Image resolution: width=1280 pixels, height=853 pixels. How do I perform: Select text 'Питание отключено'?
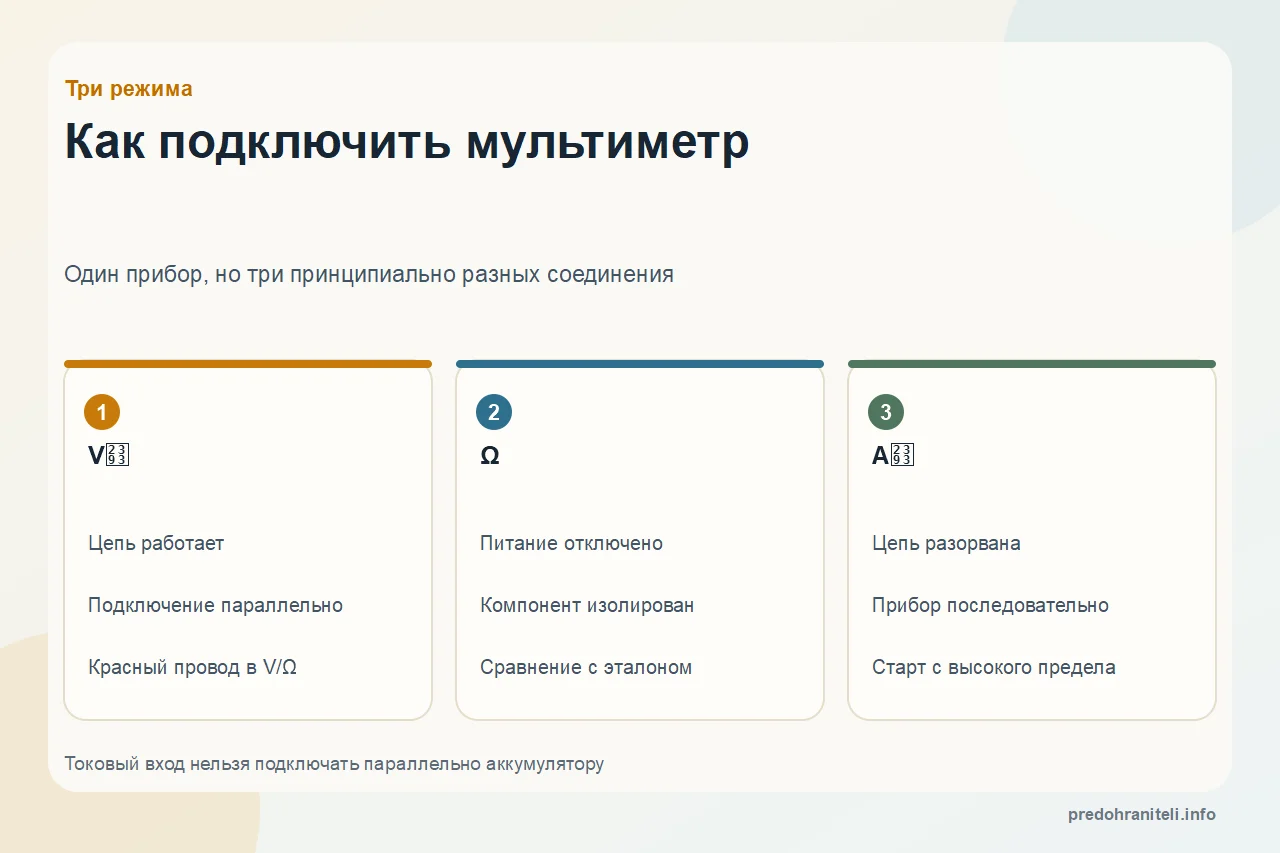click(x=571, y=543)
